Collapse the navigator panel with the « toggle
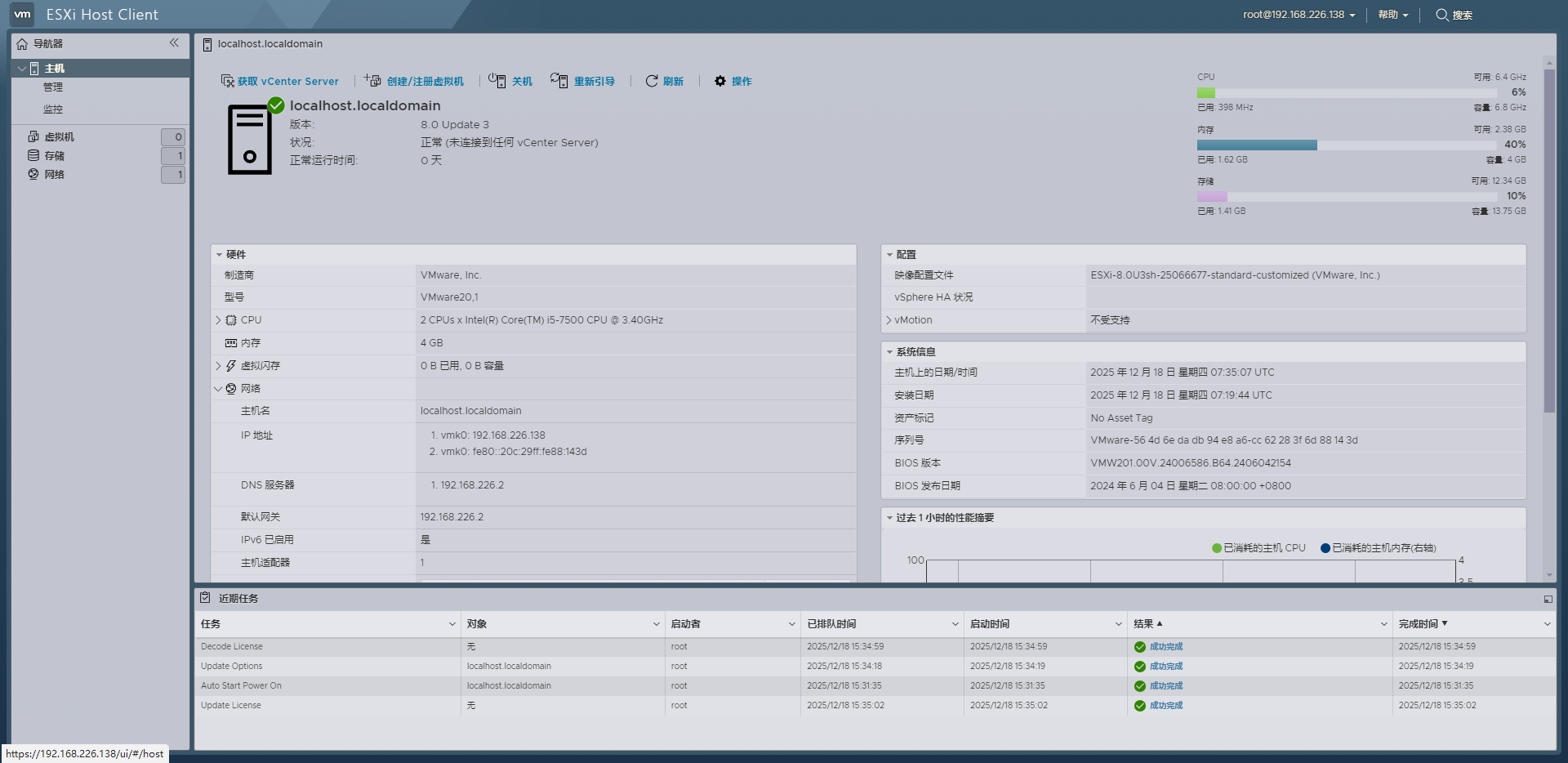Image resolution: width=1568 pixels, height=763 pixels. (174, 43)
